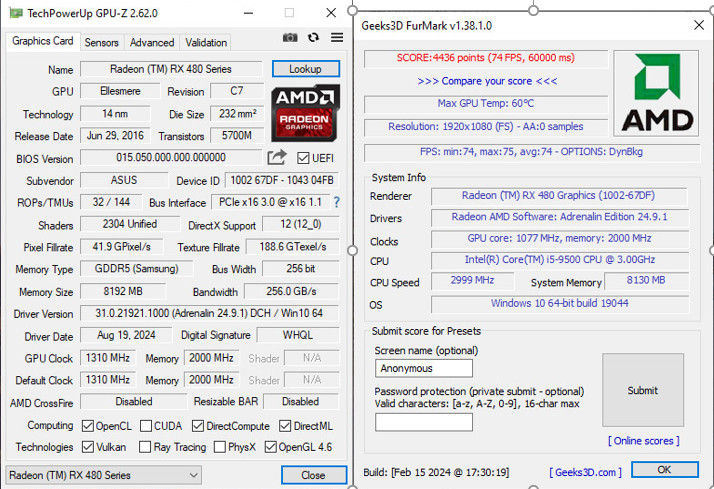
Task: Click the password protection input field
Action: pyautogui.click(x=423, y=422)
